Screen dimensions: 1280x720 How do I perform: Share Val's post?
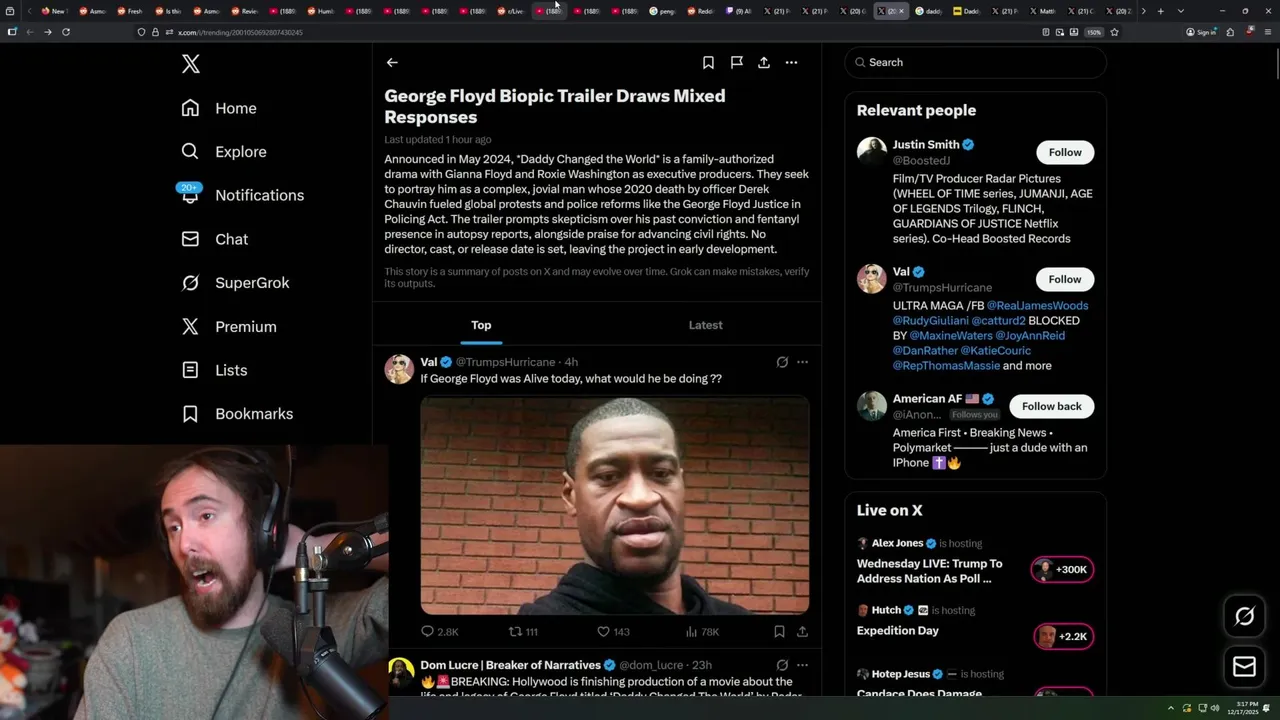coord(802,632)
